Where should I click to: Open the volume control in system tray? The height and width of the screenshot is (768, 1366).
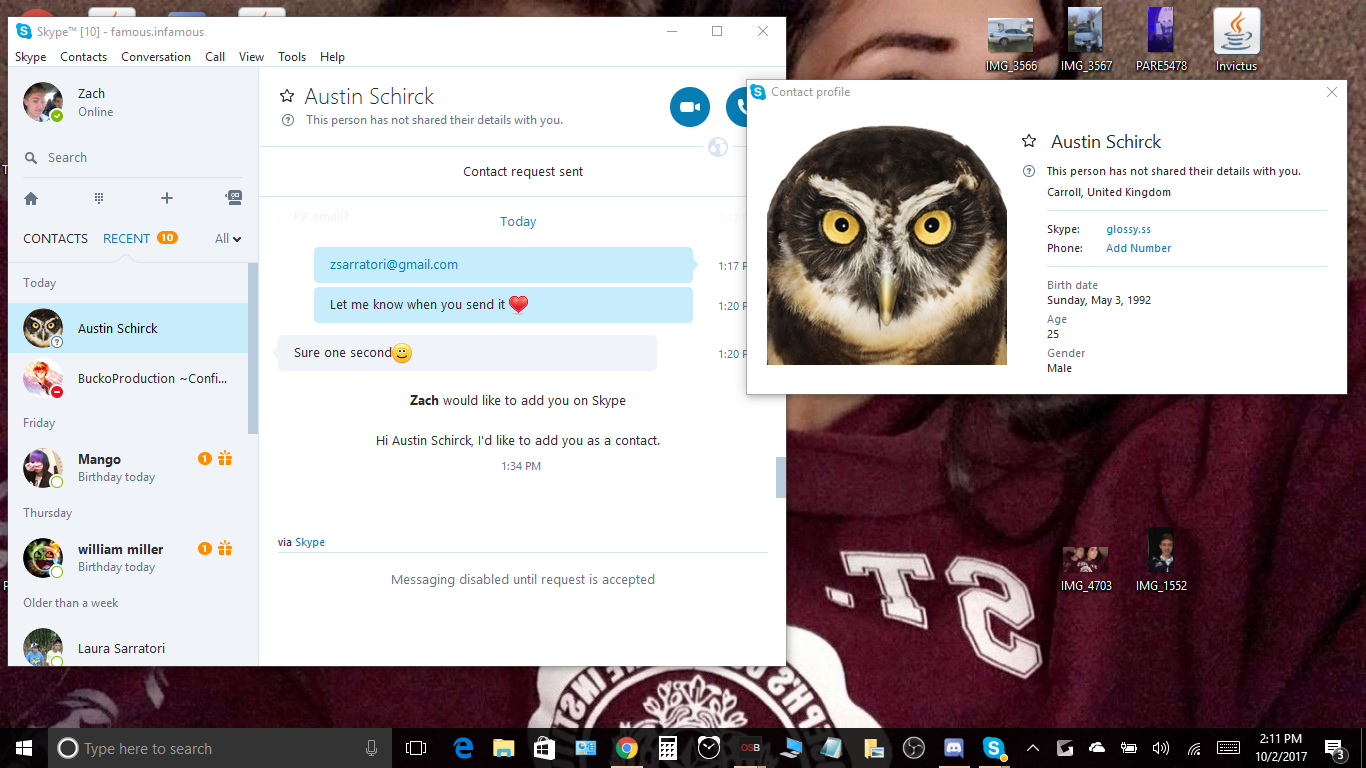(1161, 748)
